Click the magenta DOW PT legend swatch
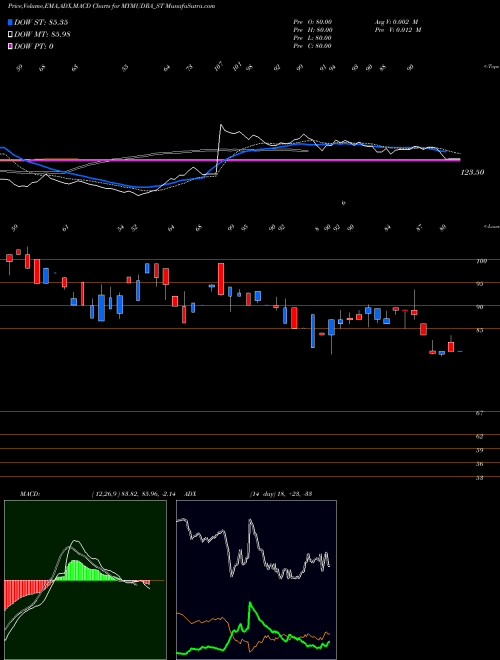Image resolution: width=500 pixels, height=660 pixels. pyautogui.click(x=10, y=46)
